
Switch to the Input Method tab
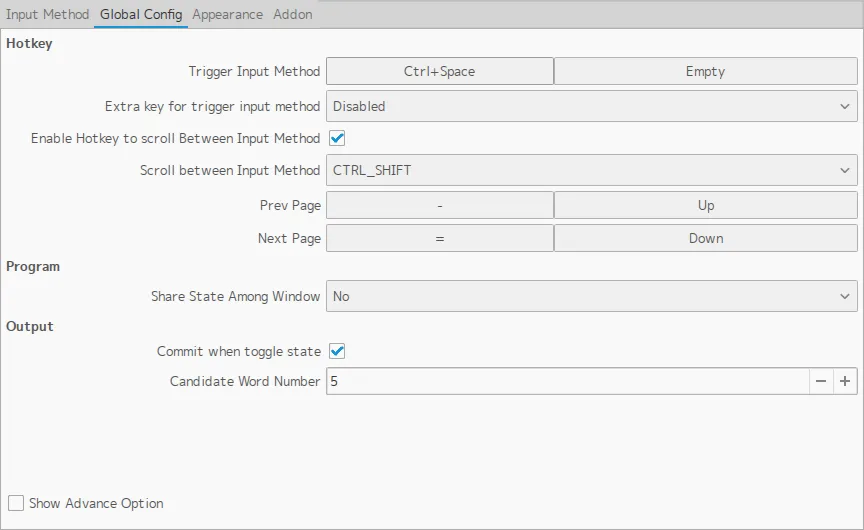click(47, 15)
